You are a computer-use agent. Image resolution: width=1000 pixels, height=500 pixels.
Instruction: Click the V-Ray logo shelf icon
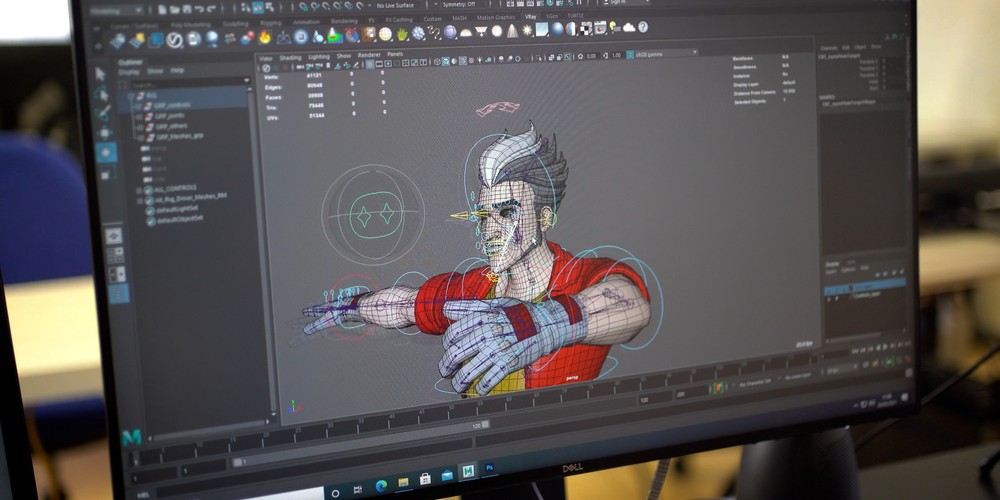click(x=174, y=40)
